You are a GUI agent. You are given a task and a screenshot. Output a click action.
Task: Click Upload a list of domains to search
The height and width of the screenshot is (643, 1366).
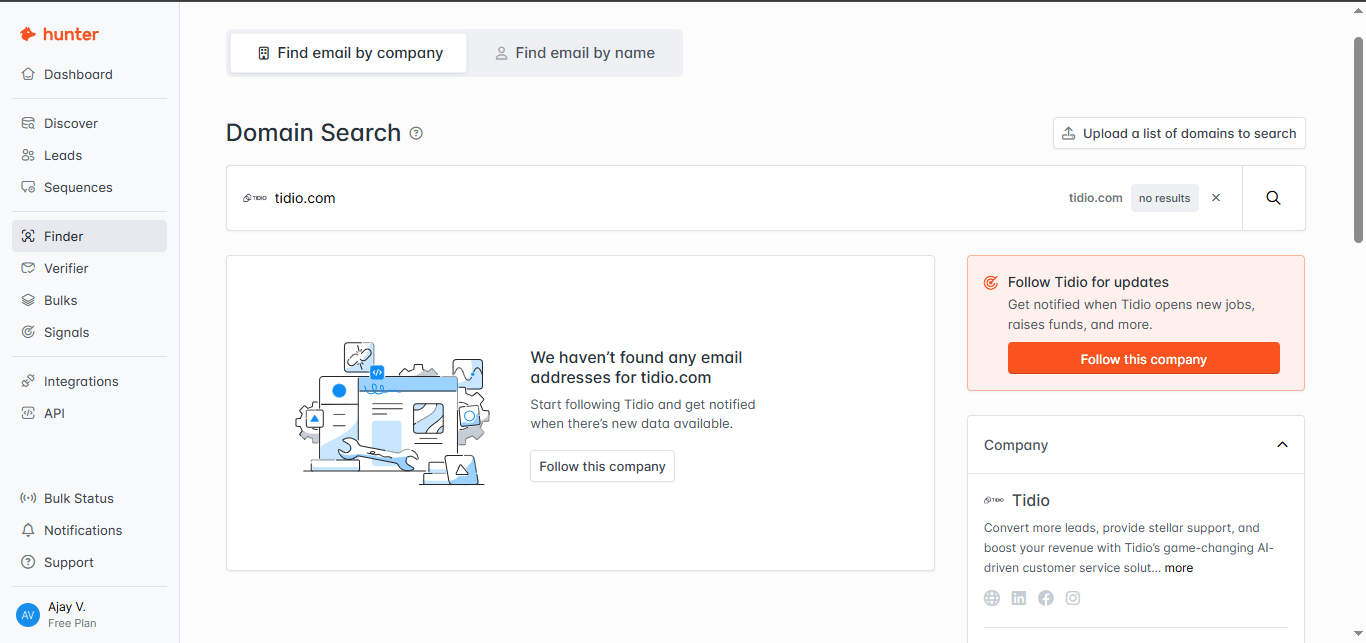coord(1179,133)
